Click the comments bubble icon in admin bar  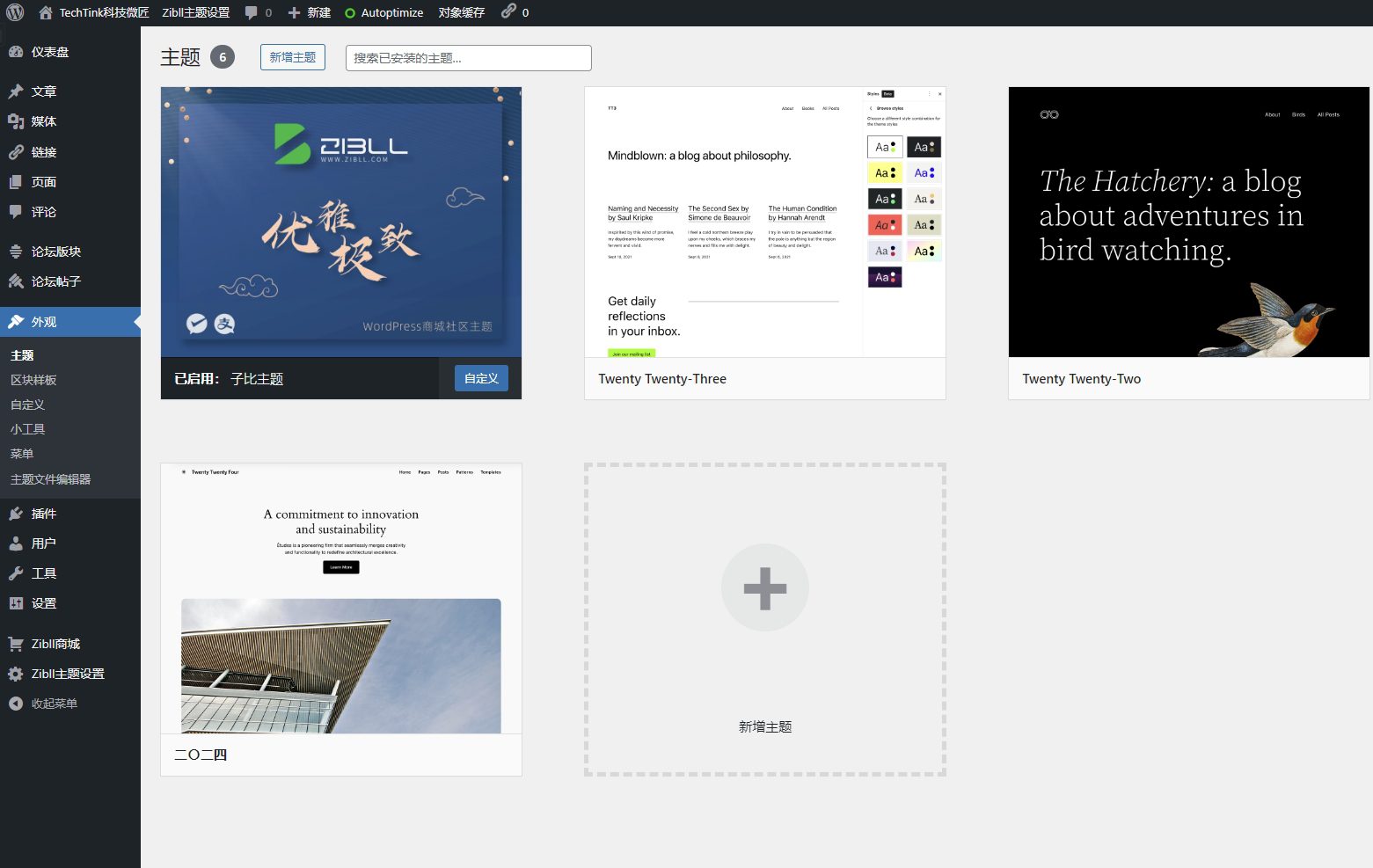252,12
